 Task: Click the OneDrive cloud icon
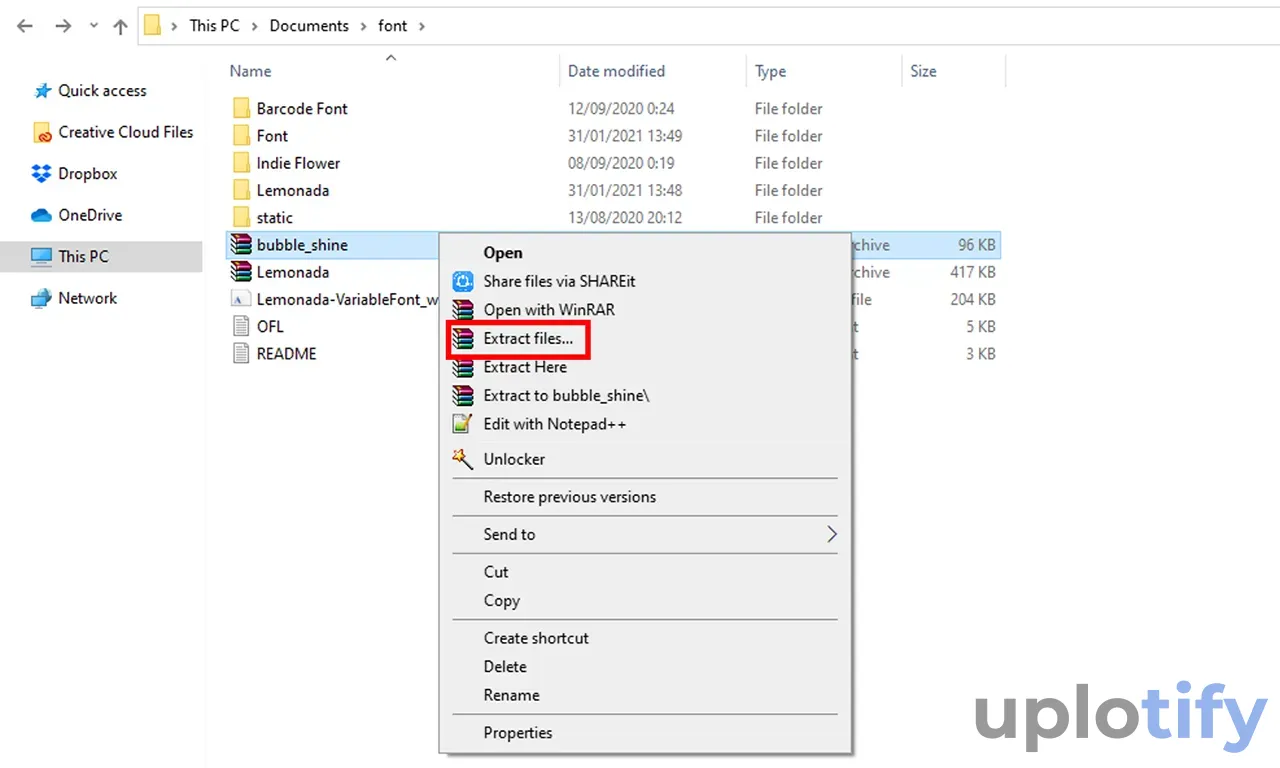[41, 215]
